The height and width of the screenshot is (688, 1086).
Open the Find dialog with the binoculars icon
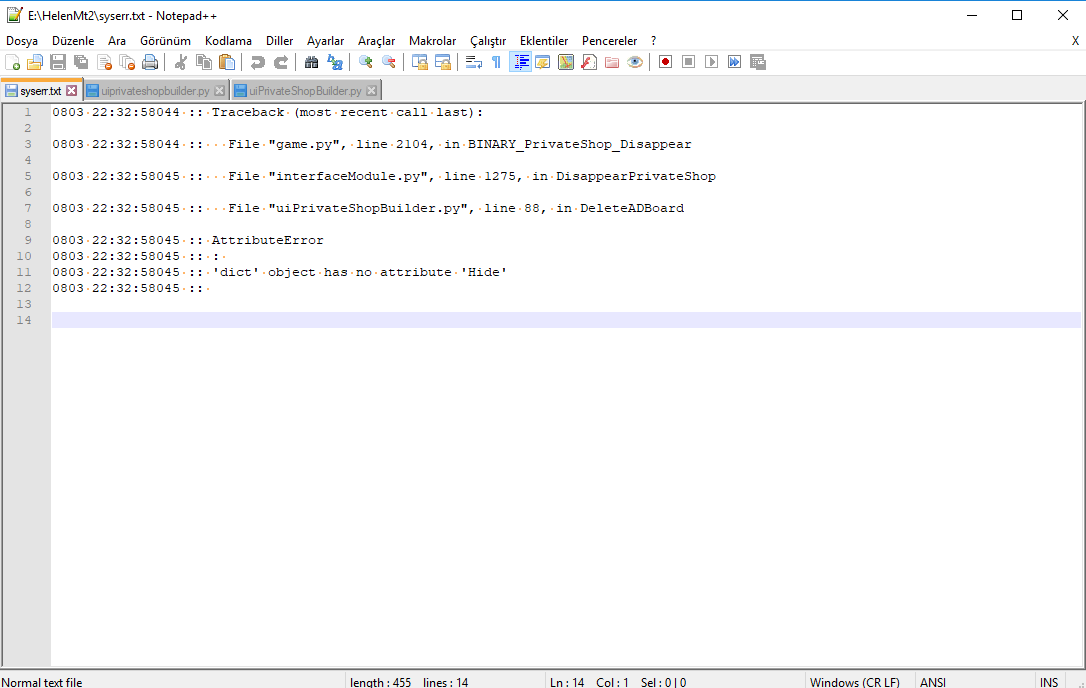click(x=312, y=62)
